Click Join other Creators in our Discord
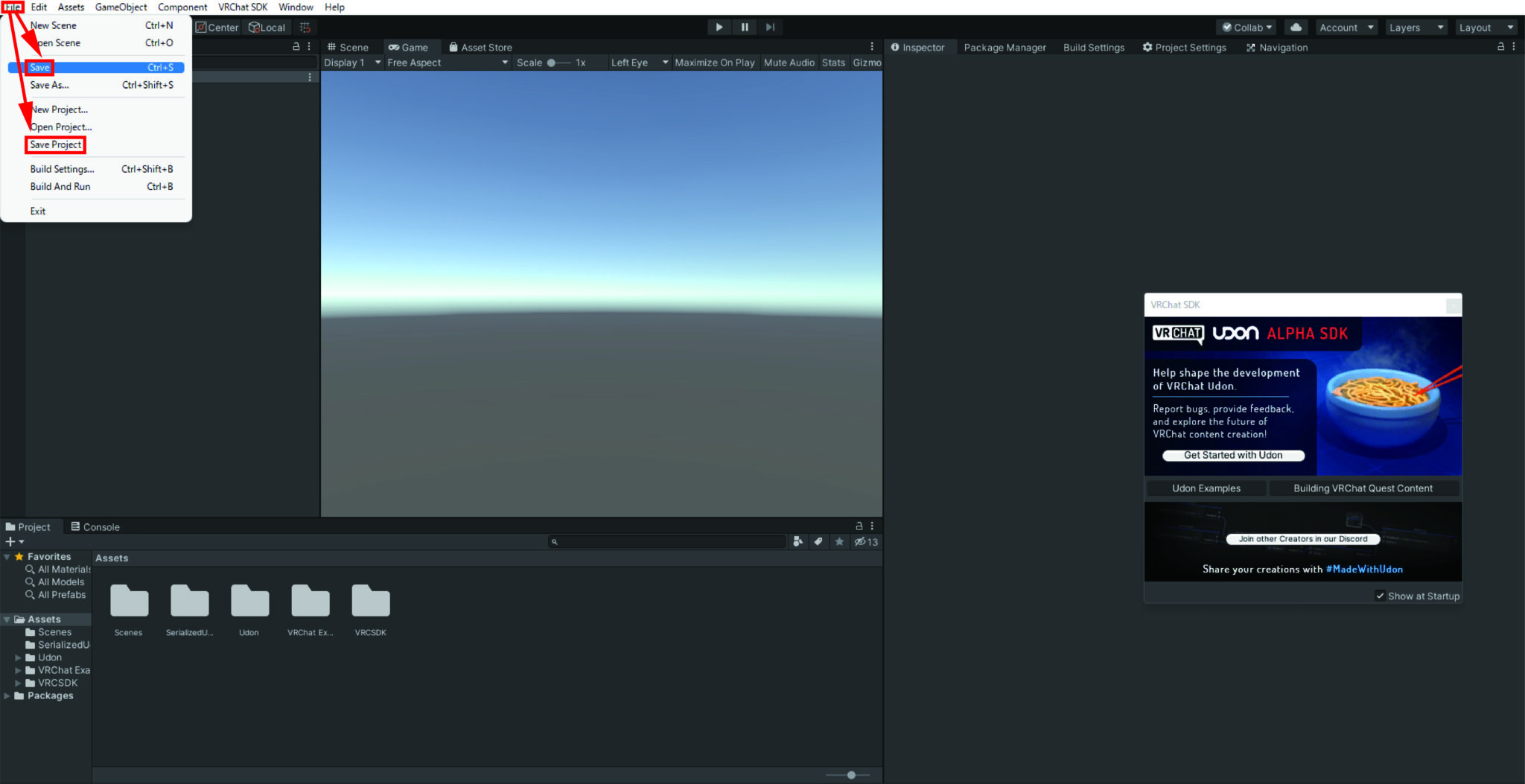Viewport: 1525px width, 784px height. click(x=1302, y=538)
